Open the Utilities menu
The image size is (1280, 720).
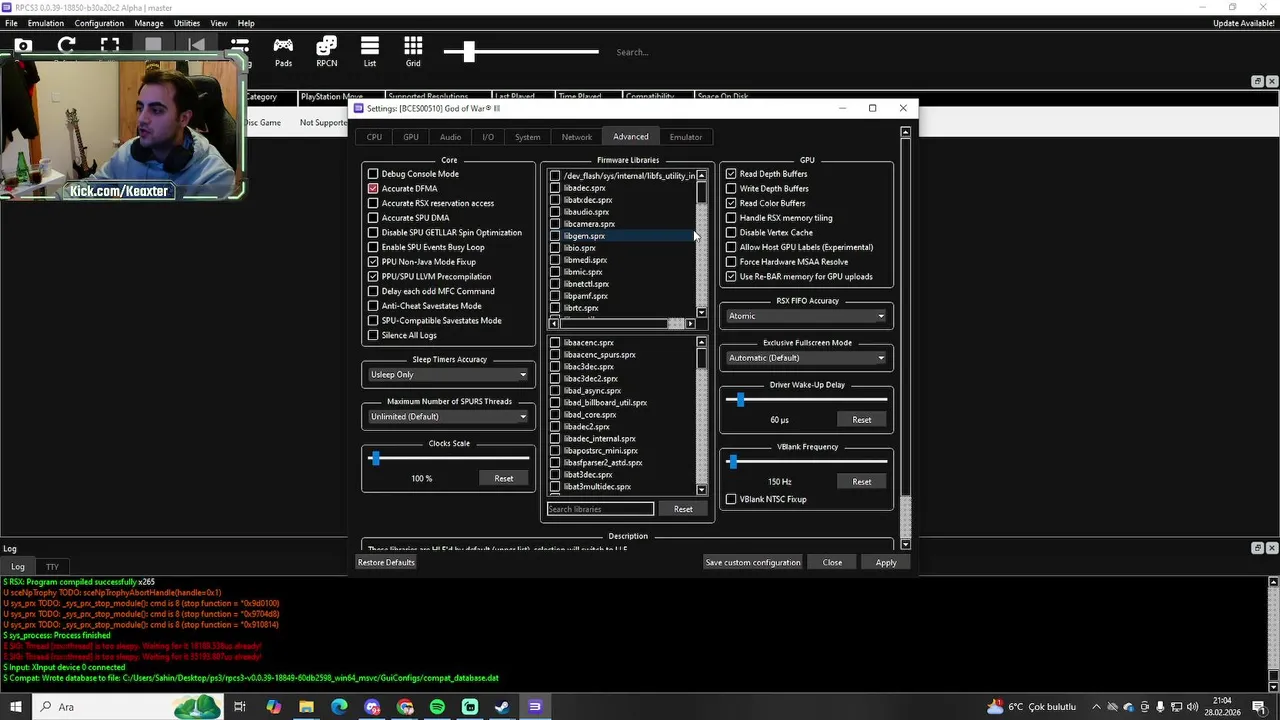[x=187, y=23]
